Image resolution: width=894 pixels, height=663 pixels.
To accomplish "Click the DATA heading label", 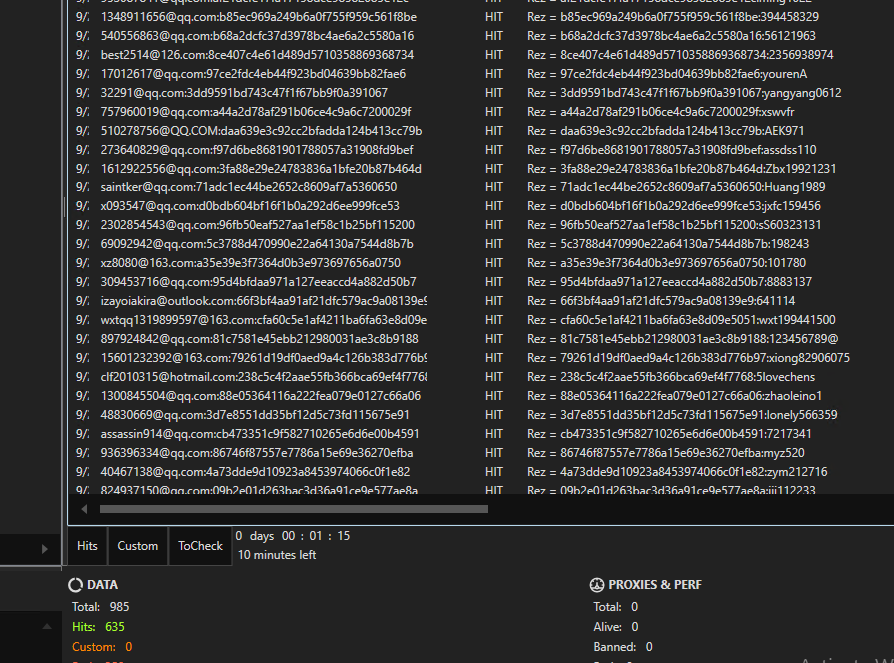I will pos(103,585).
